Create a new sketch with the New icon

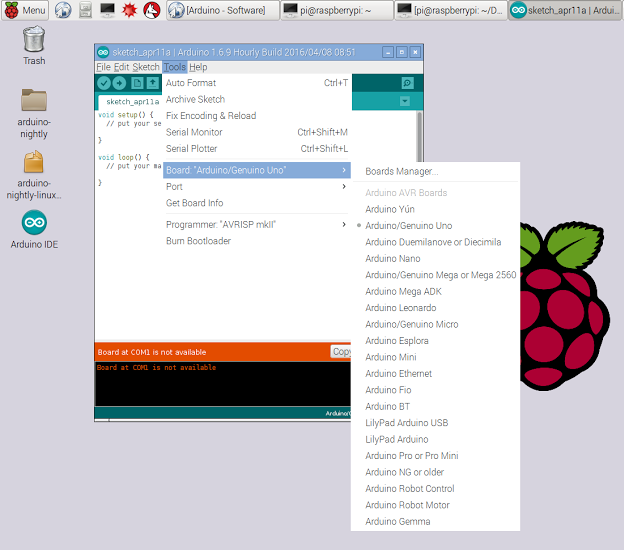click(137, 83)
